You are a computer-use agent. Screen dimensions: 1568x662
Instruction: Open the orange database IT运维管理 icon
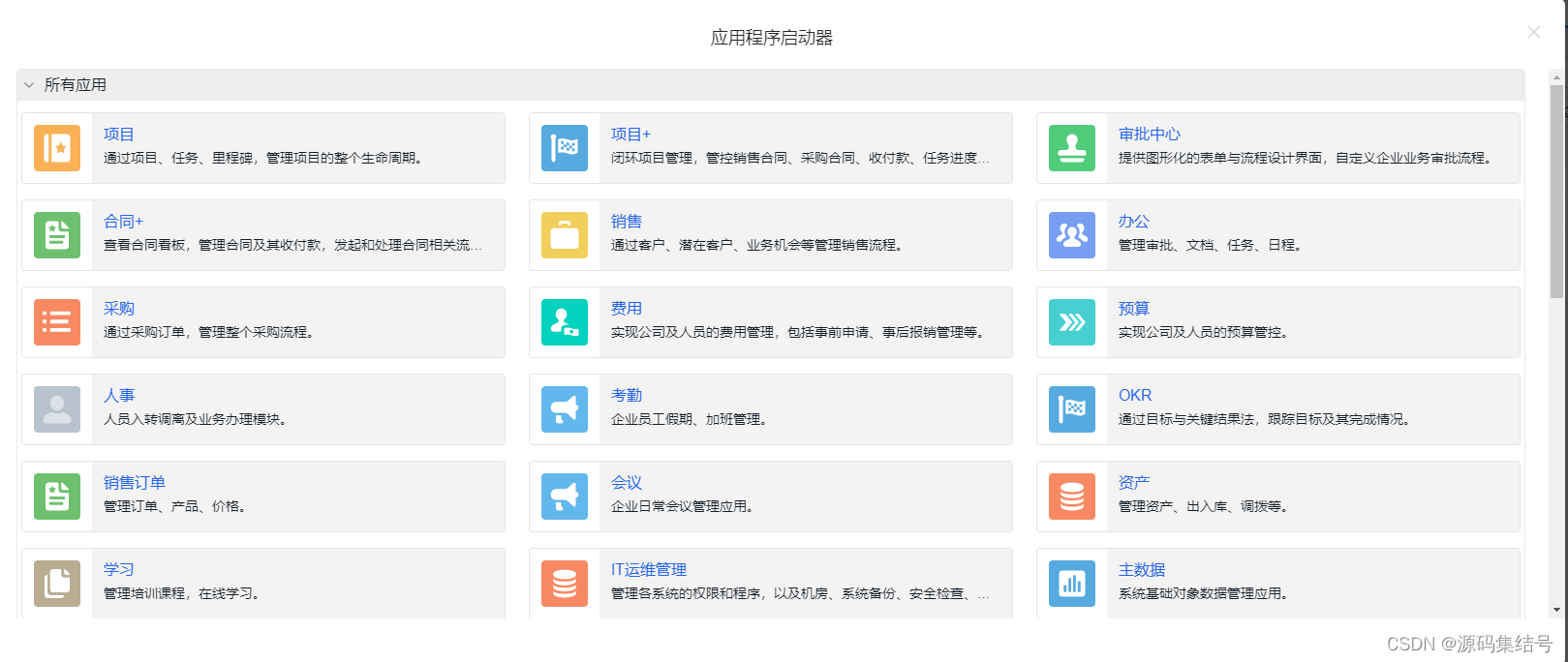(565, 584)
